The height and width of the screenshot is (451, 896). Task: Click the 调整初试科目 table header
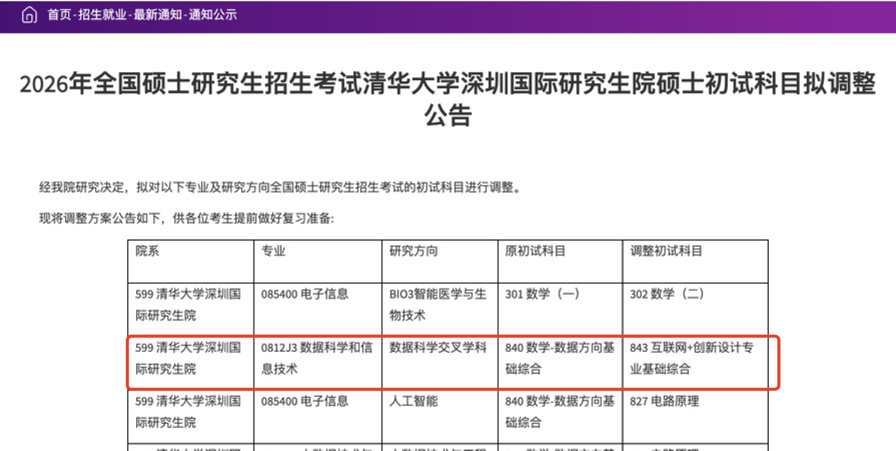pyautogui.click(x=695, y=261)
